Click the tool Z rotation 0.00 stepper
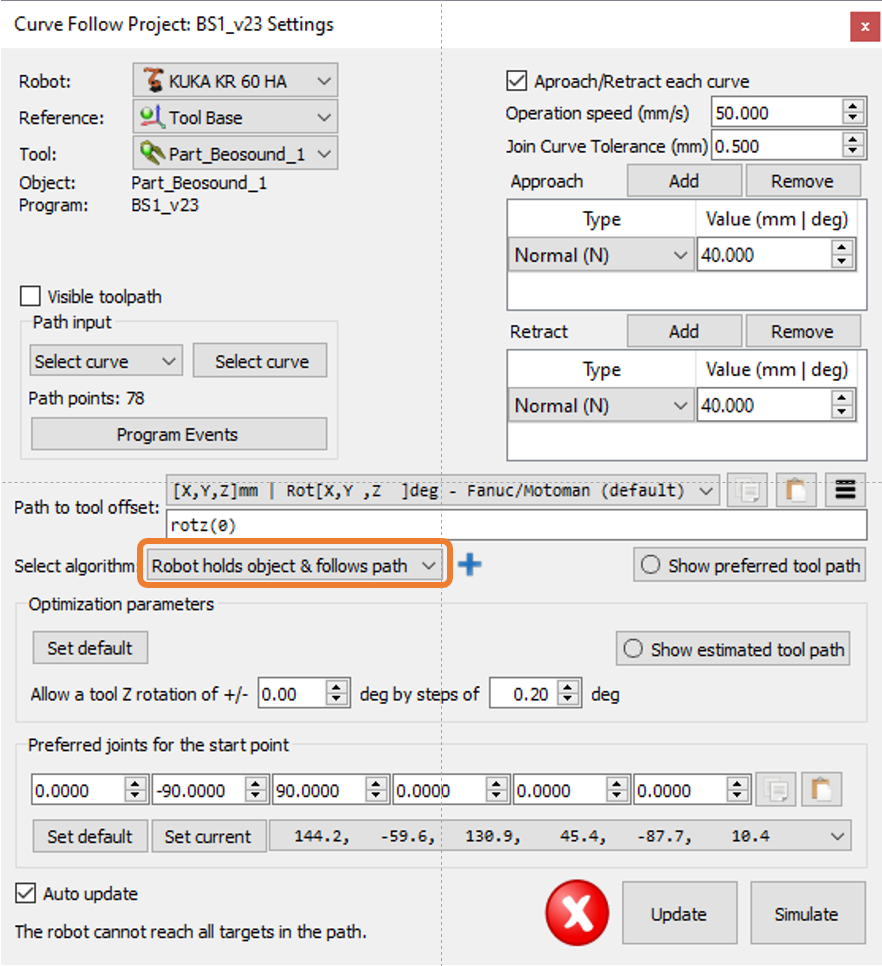The width and height of the screenshot is (882, 966). (336, 693)
